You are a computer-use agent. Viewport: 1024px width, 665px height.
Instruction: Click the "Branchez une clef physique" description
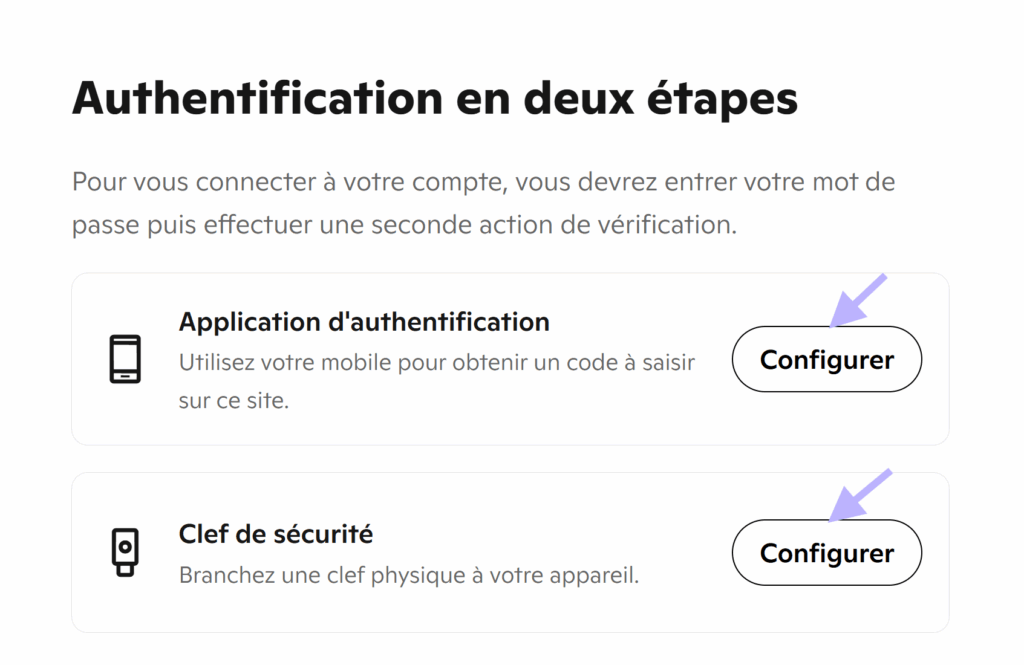tap(408, 576)
